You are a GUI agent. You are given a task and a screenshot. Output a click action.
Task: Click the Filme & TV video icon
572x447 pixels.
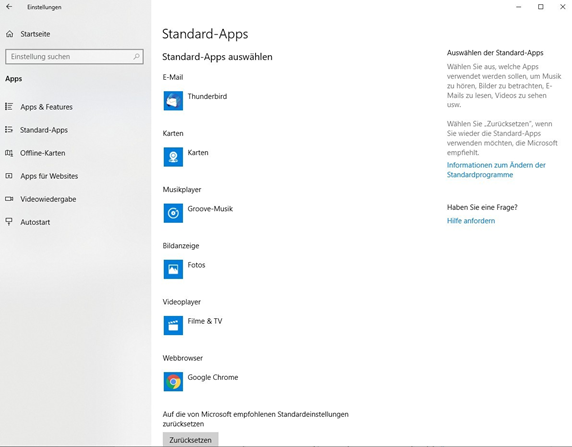173,325
